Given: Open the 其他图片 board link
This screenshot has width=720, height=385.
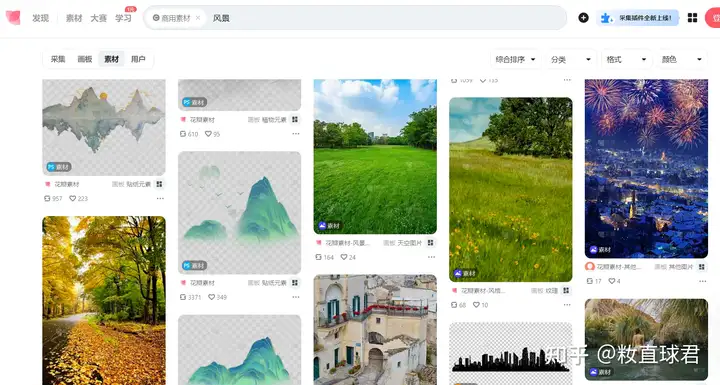Looking at the screenshot, I should point(681,266).
